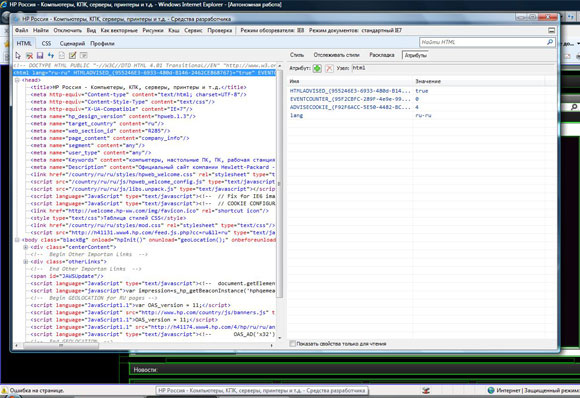Switch to the Сценарий tab
This screenshot has width=580, height=398.
[x=72, y=43]
